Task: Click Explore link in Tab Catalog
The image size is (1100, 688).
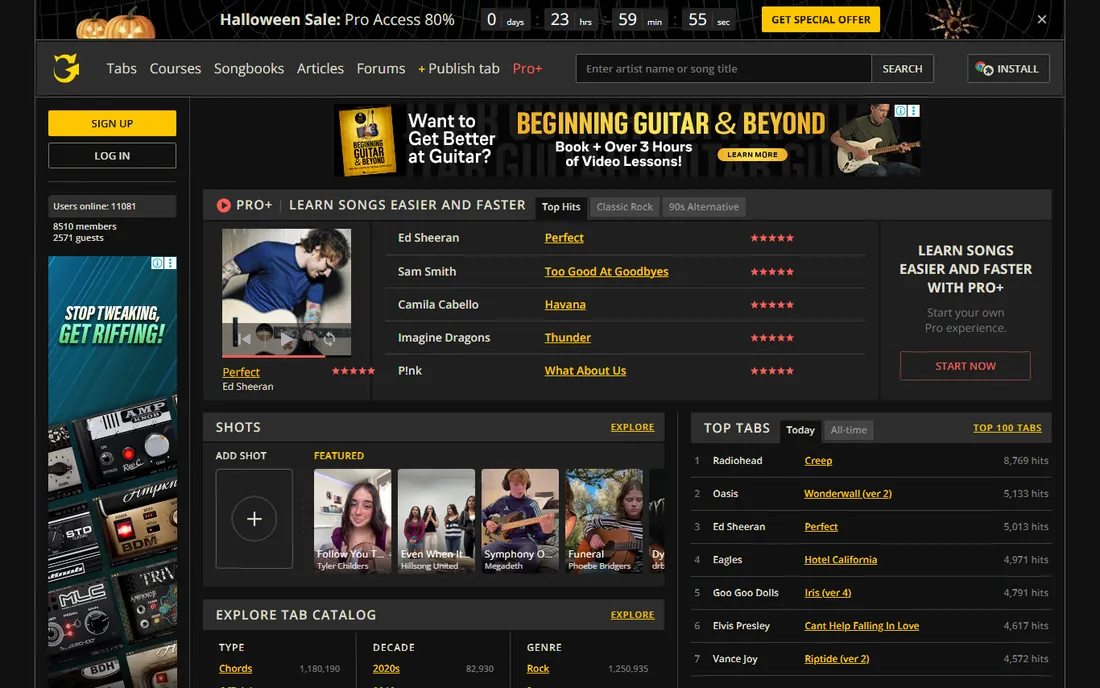Action: tap(632, 615)
